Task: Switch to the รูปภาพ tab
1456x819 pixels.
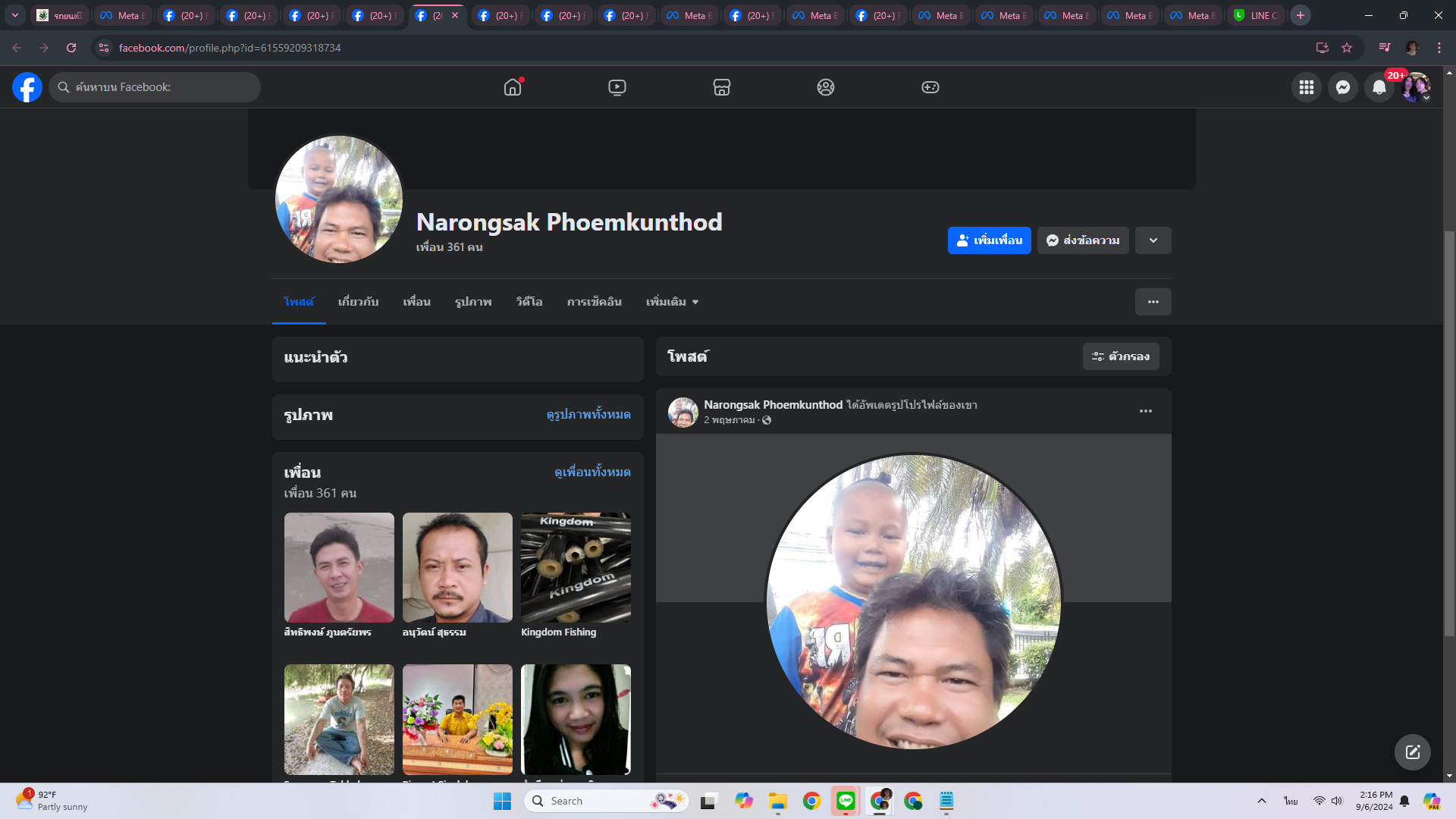Action: point(473,302)
